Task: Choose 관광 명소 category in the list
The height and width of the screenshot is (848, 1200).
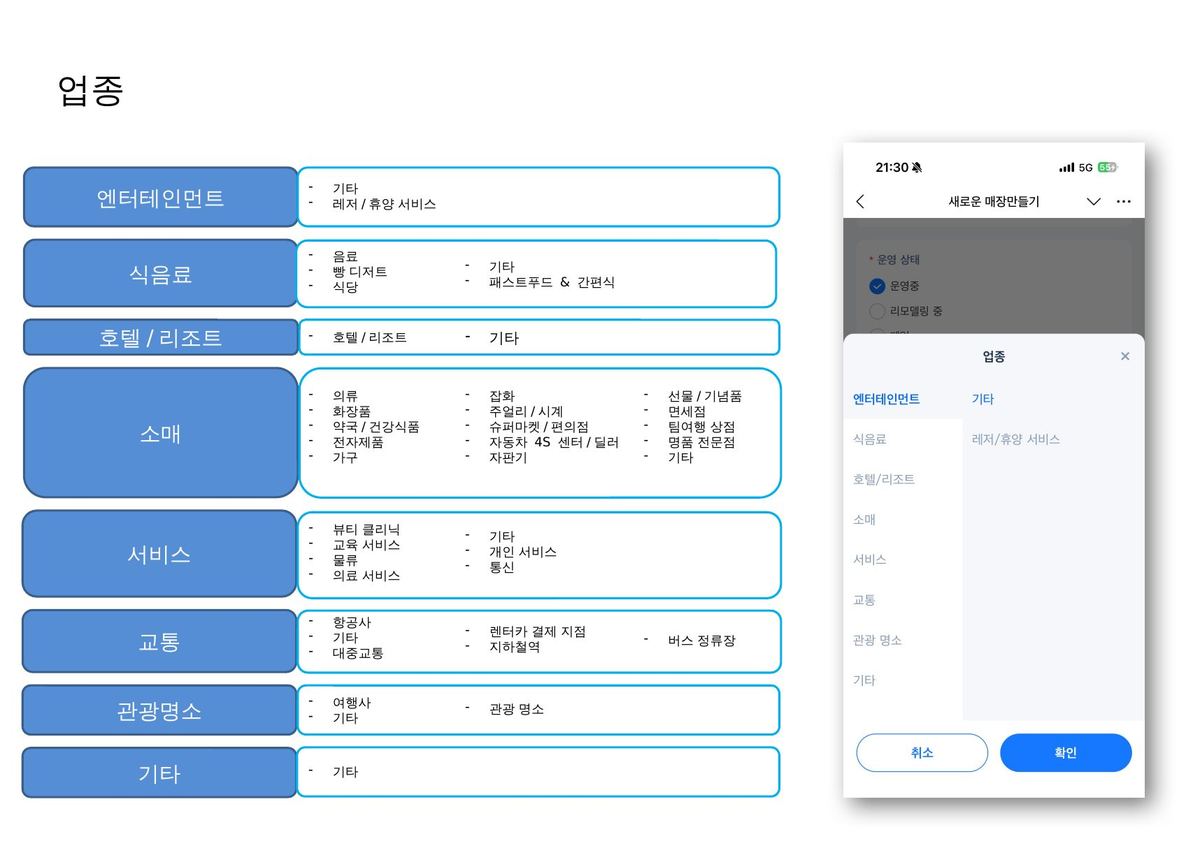Action: [877, 640]
